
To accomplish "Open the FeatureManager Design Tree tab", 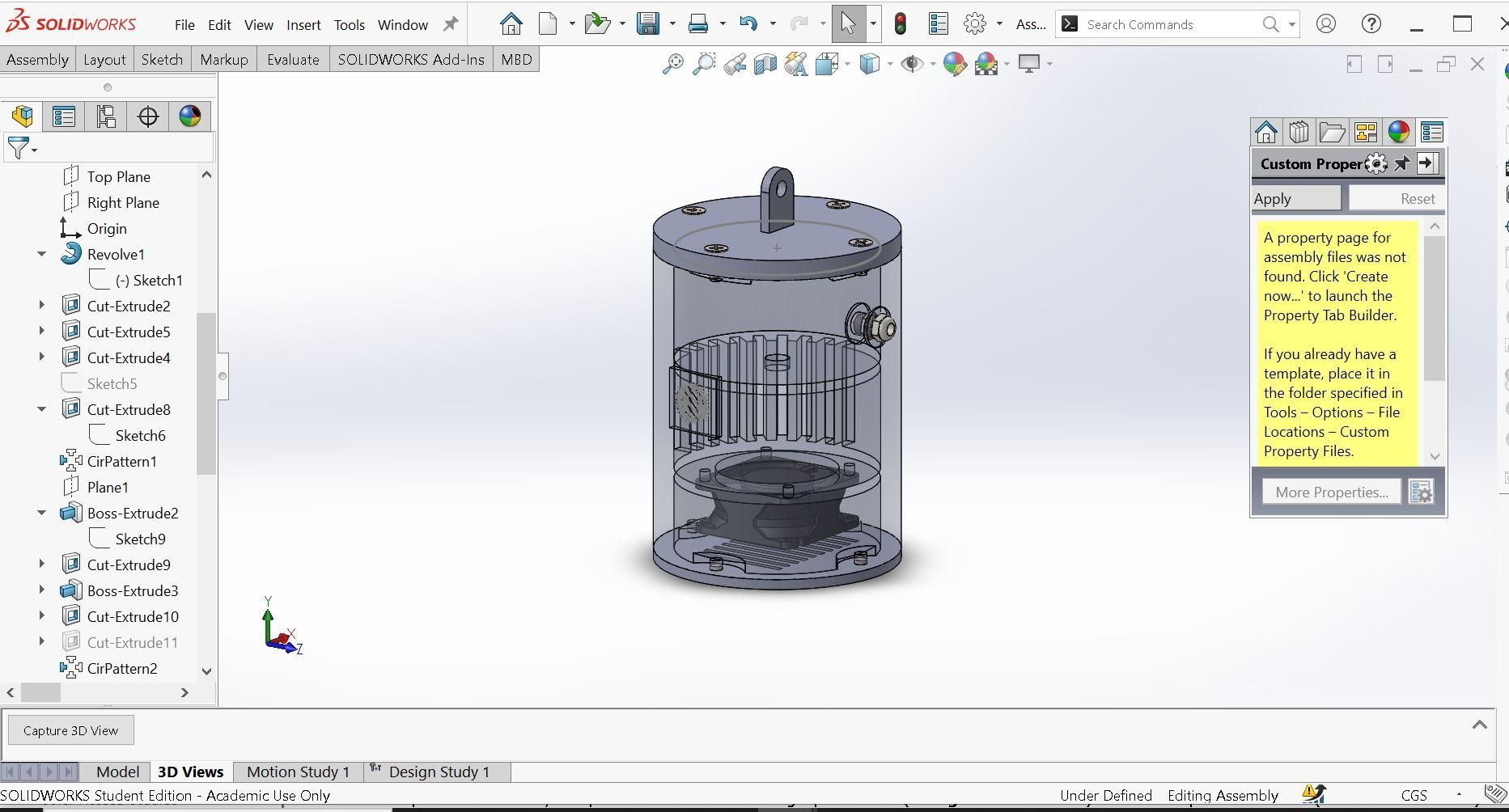I will pyautogui.click(x=23, y=116).
